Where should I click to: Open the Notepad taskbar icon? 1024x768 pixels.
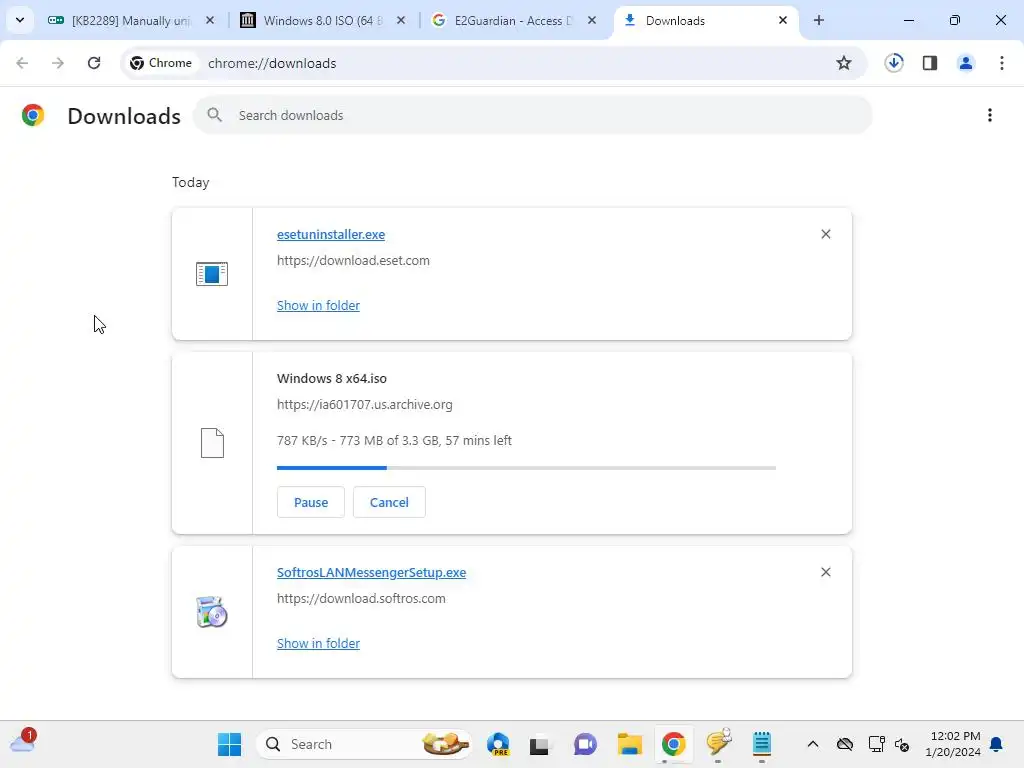tap(761, 744)
